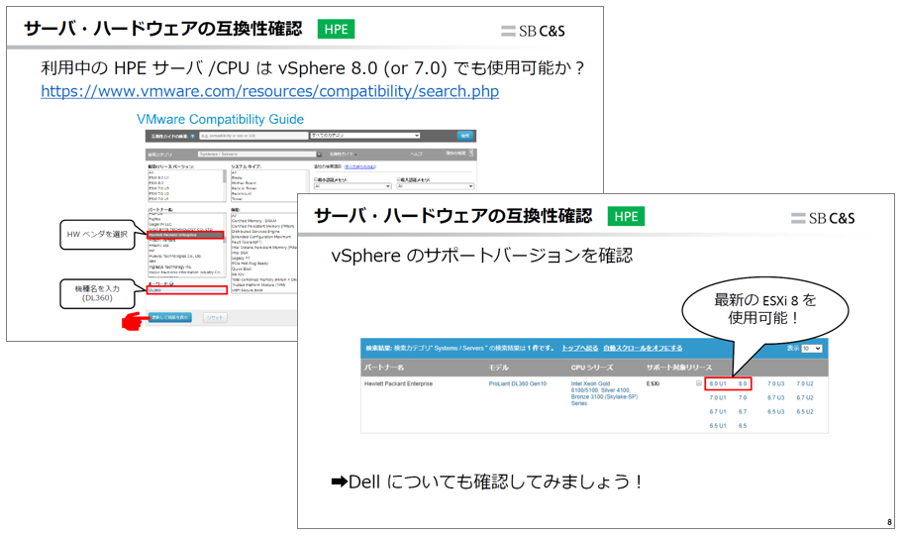The image size is (906, 536).
Task: Click the SB C&S logo on back slide
Action: click(x=533, y=31)
